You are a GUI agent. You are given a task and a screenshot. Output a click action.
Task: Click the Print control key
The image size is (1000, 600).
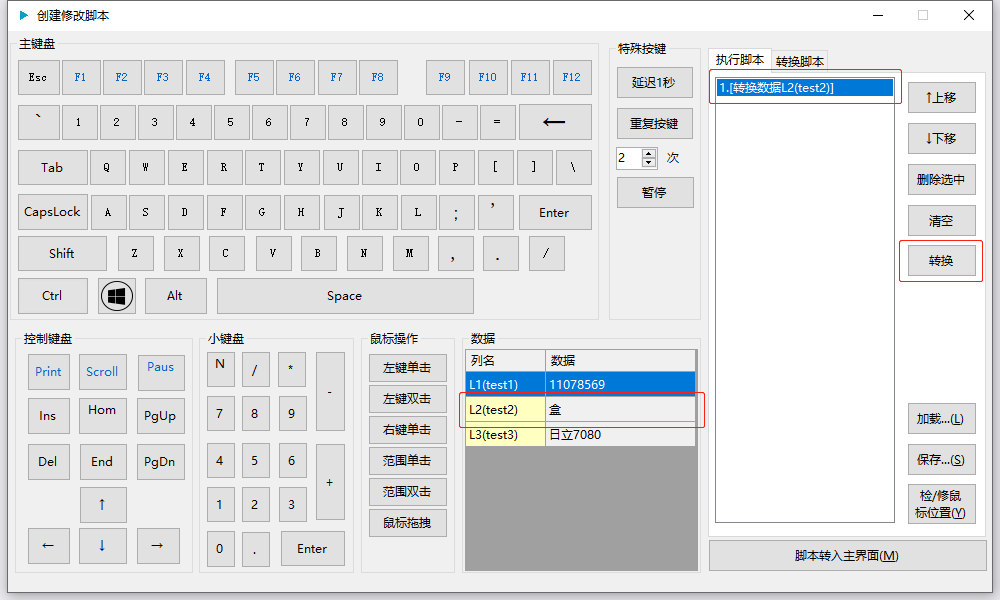point(48,372)
